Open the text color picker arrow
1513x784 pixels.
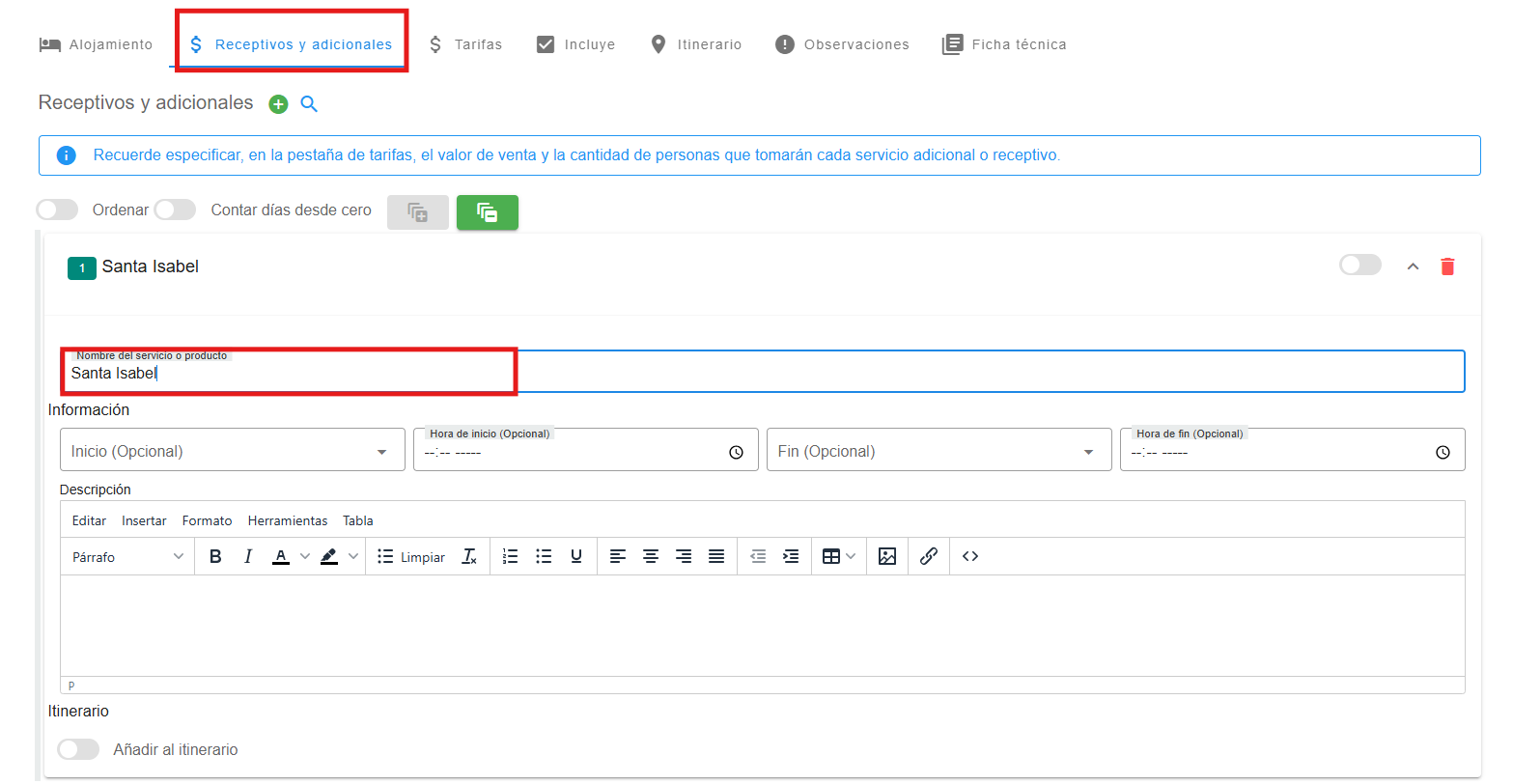coord(305,557)
